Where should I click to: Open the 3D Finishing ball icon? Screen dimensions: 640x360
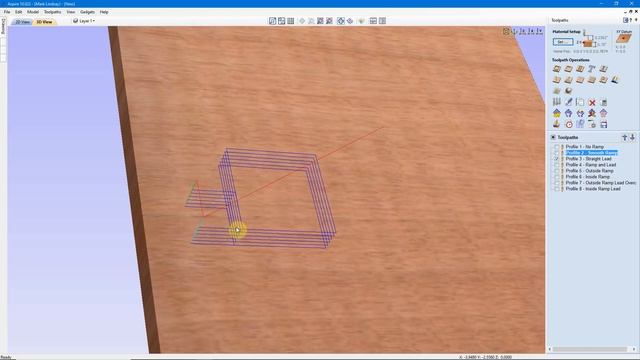point(569,91)
